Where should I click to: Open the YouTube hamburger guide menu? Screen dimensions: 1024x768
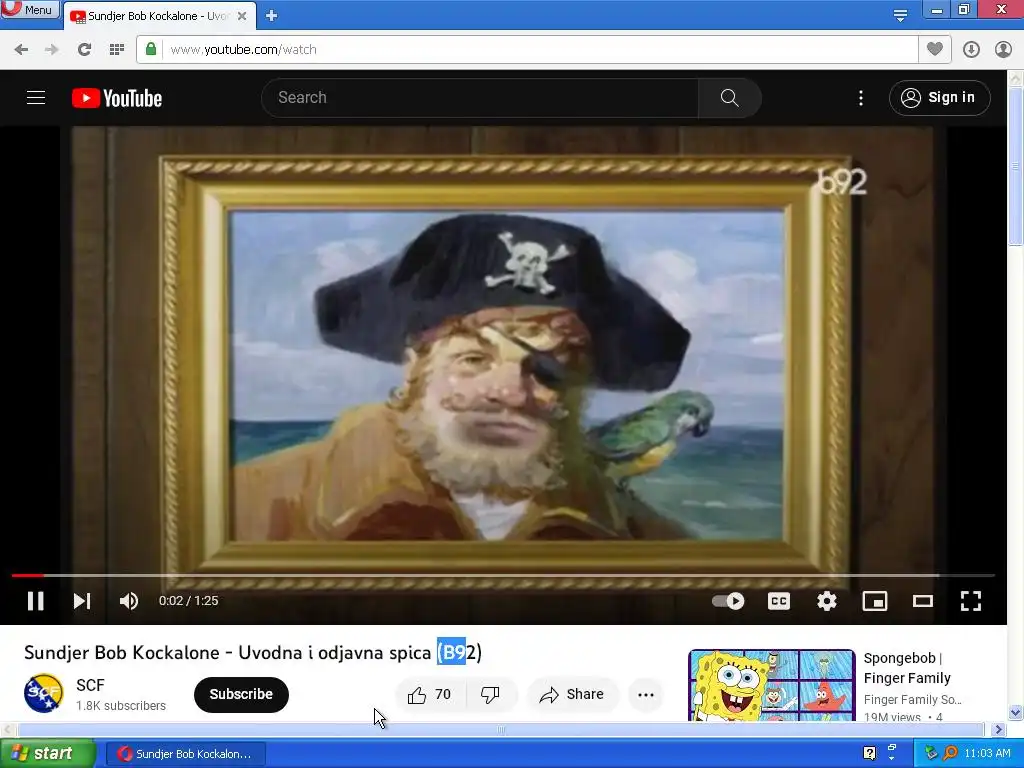36,98
